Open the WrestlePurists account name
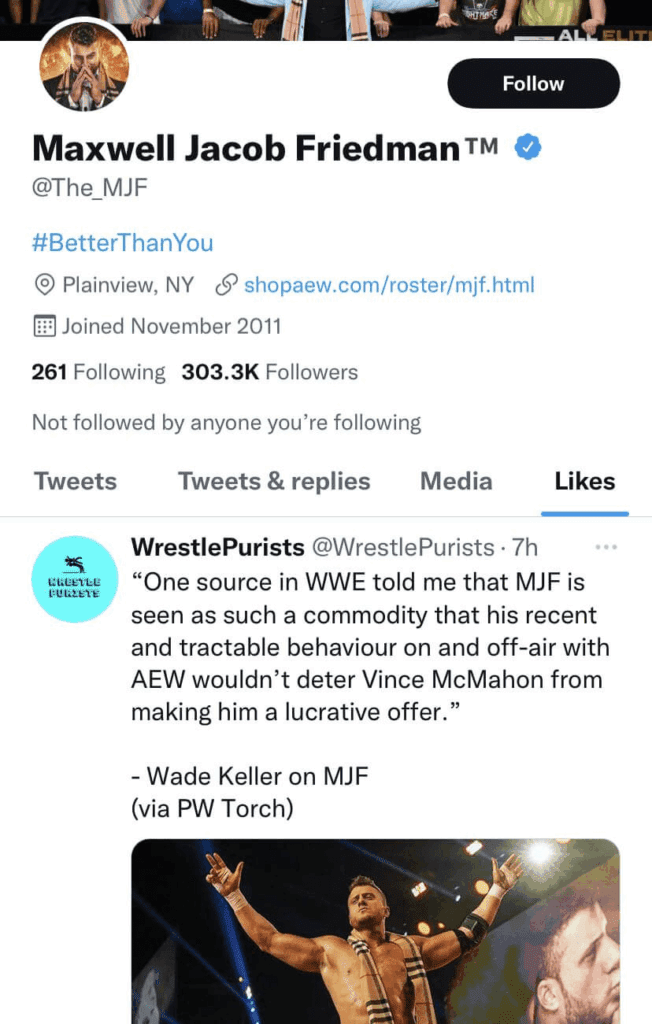Screen dimensions: 652x1024 pyautogui.click(x=217, y=547)
